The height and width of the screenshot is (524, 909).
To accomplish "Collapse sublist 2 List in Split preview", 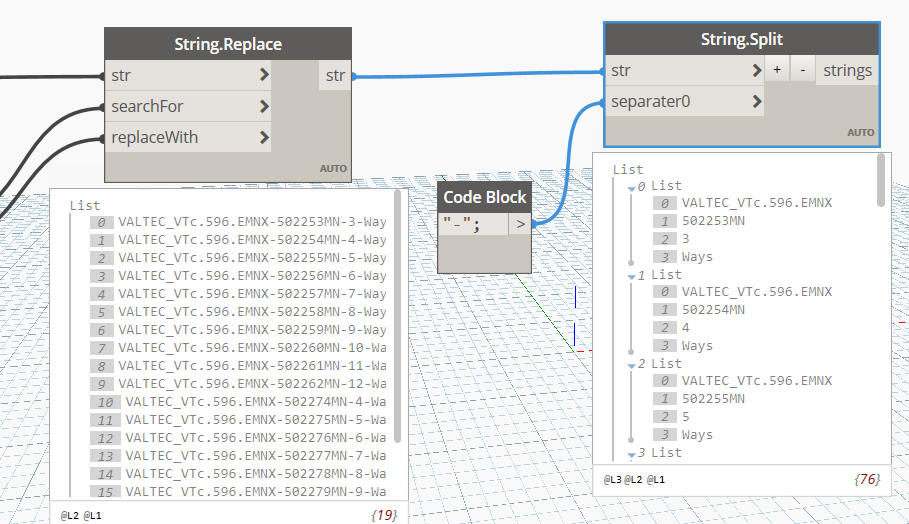I will 631,366.
